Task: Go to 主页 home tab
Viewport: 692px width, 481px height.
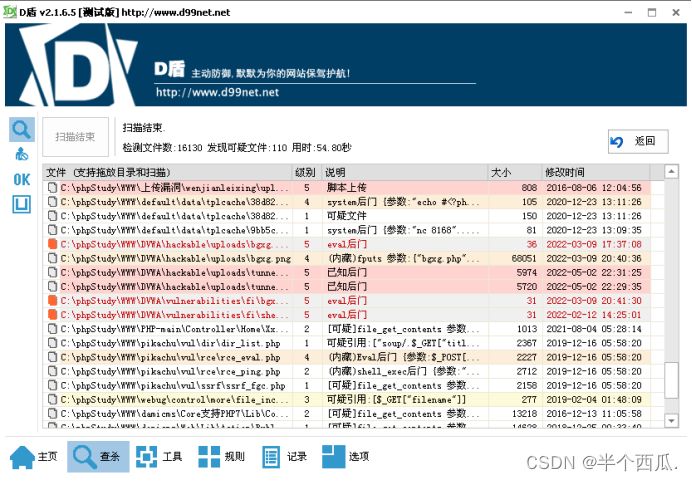Action: click(34, 456)
